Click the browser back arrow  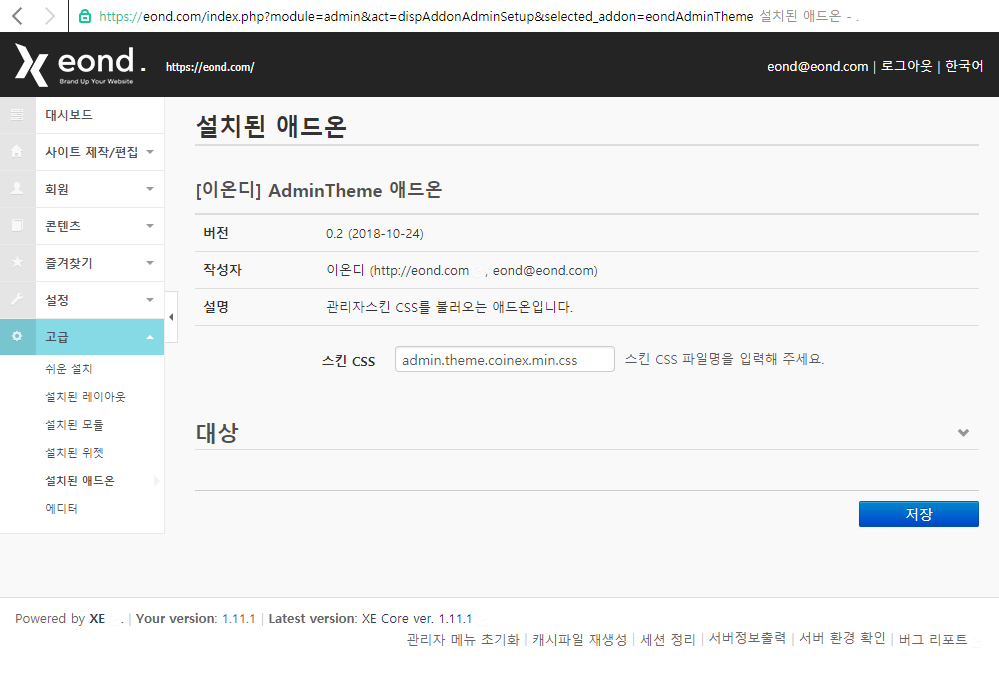18,16
